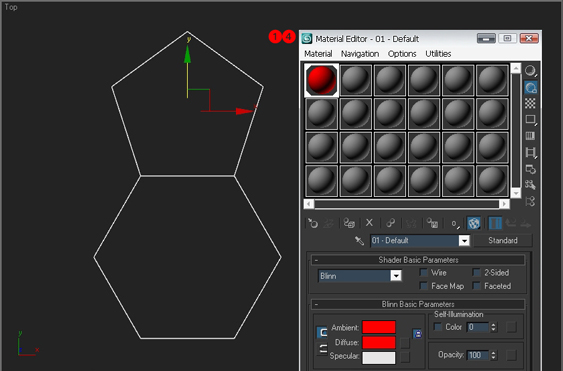Open the Diffuse red color swatch
The width and height of the screenshot is (563, 371).
point(379,342)
